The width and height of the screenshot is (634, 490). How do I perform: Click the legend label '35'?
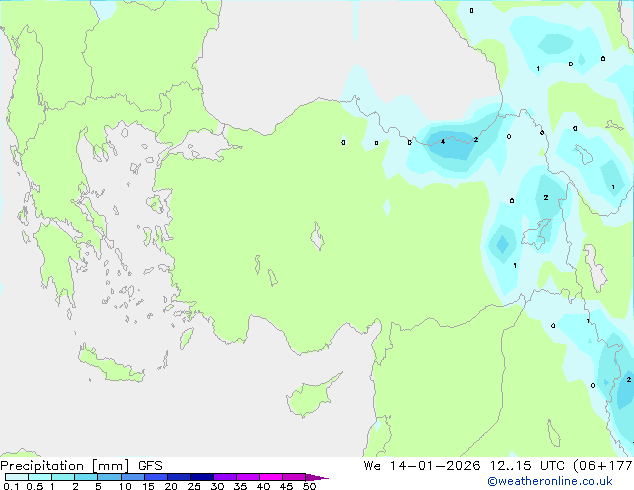240,486
